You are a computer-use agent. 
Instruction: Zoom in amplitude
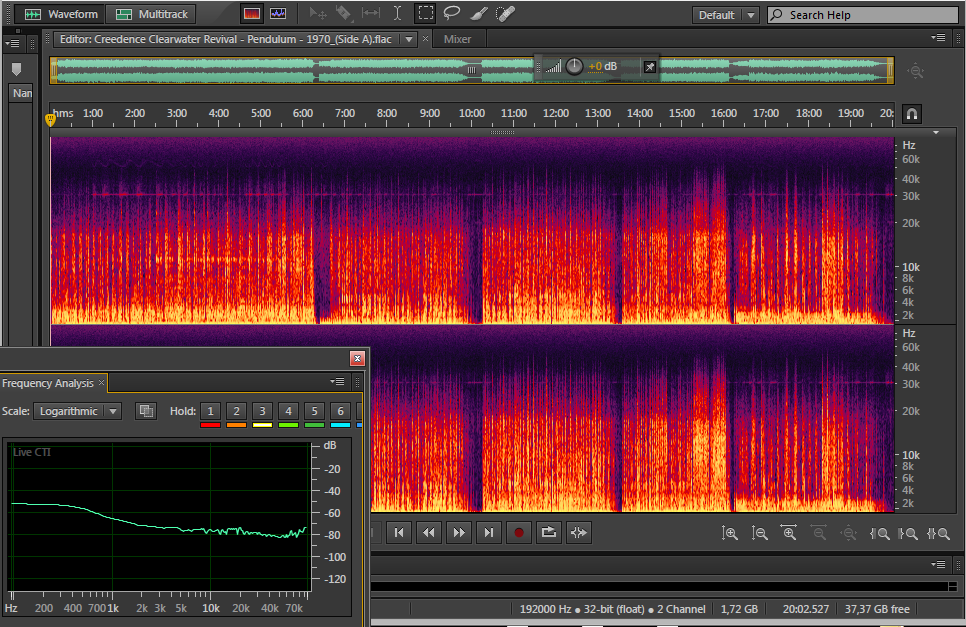729,533
